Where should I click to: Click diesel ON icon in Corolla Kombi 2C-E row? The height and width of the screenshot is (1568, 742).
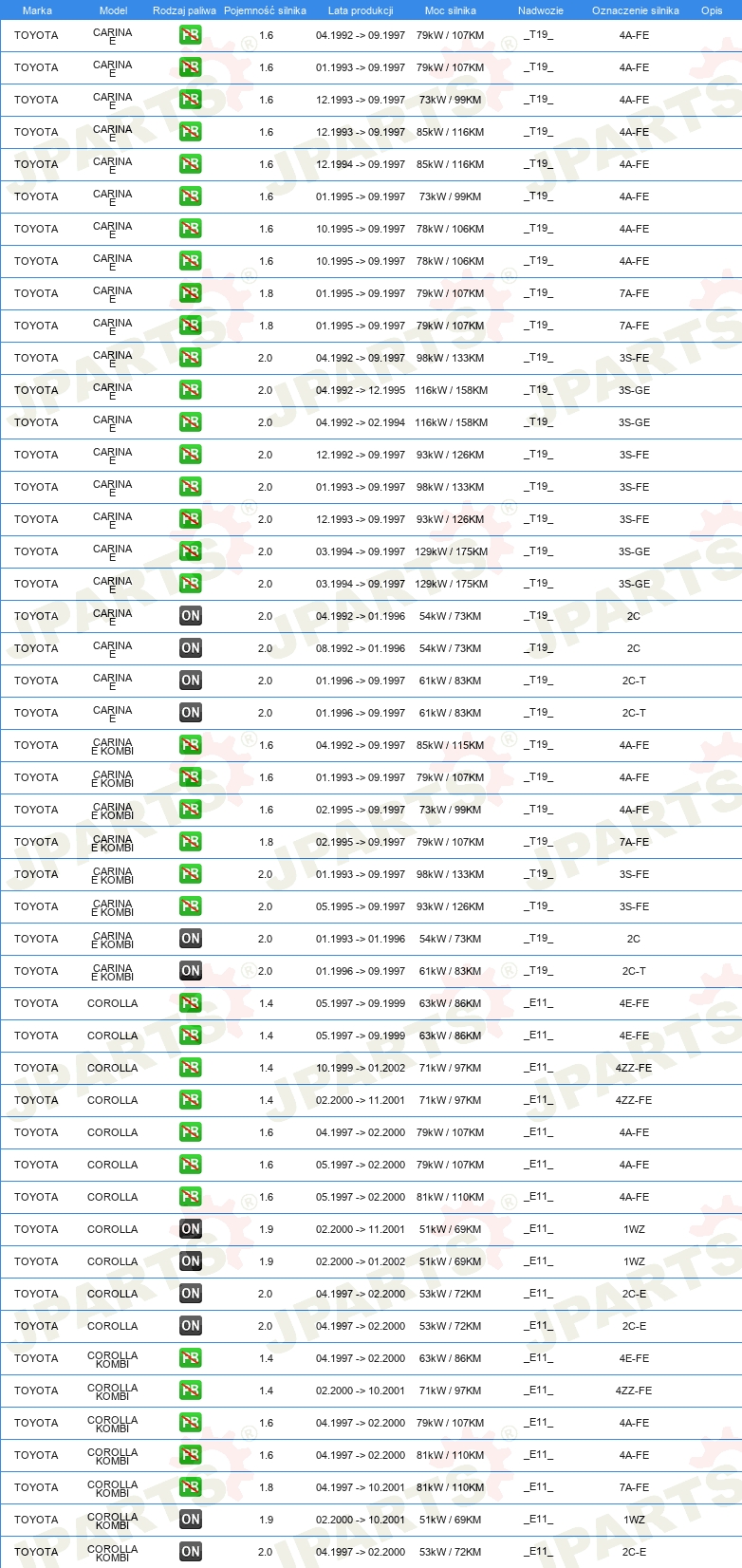191,1552
